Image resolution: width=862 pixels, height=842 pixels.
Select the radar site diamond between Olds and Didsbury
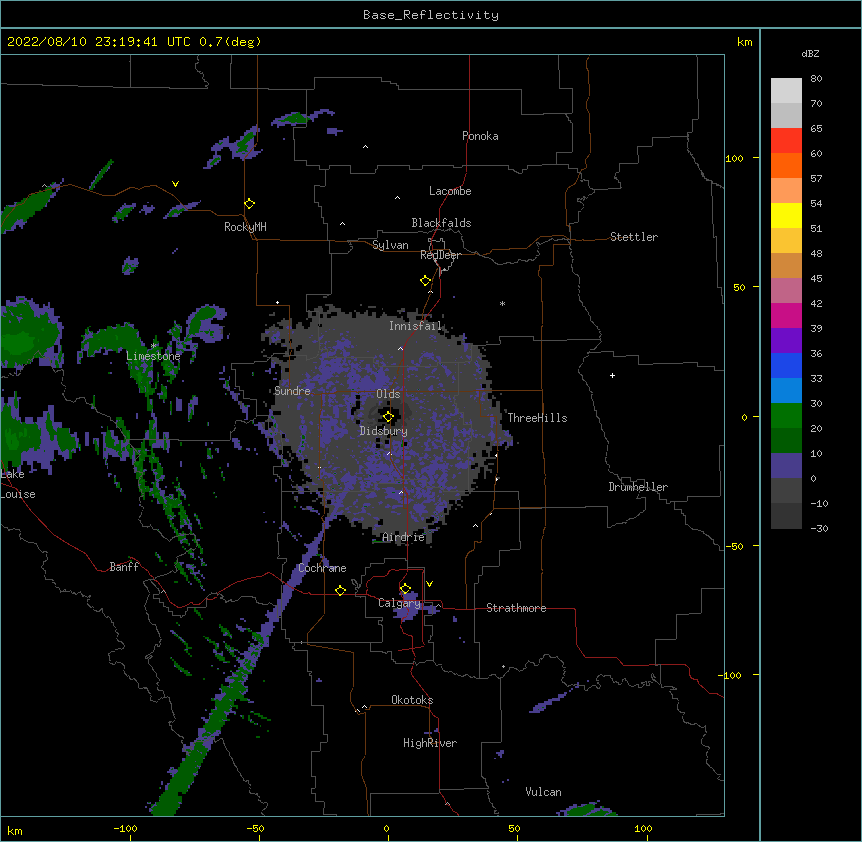pos(389,417)
